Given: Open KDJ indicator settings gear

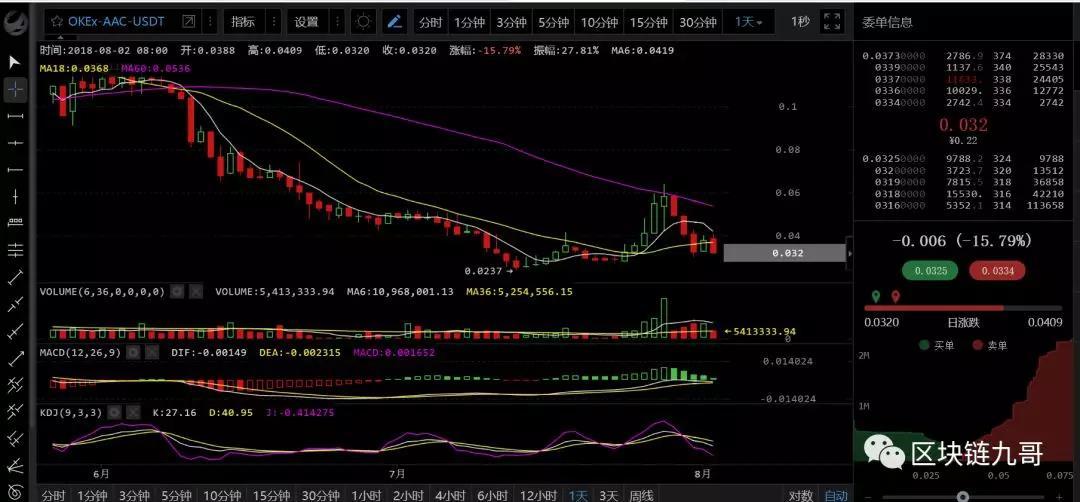Looking at the screenshot, I should click(115, 412).
